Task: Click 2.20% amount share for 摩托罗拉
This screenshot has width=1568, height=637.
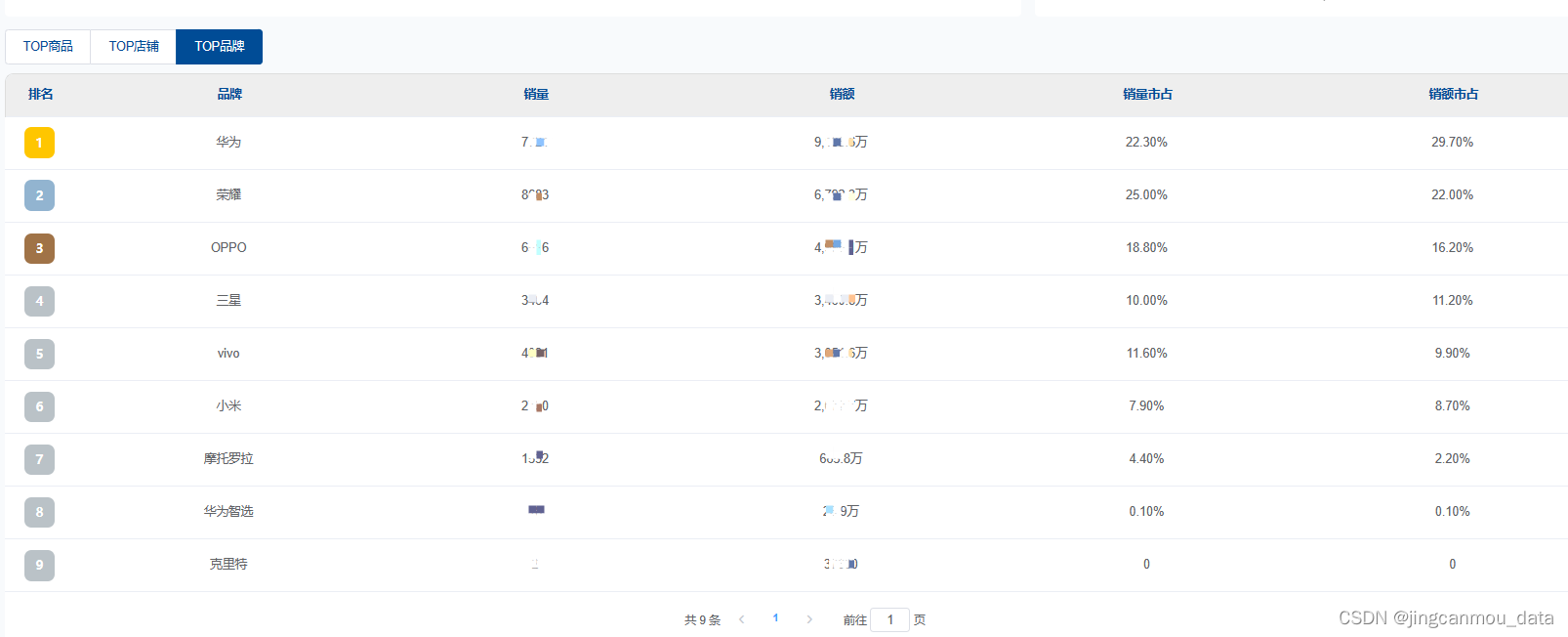Action: (x=1453, y=459)
